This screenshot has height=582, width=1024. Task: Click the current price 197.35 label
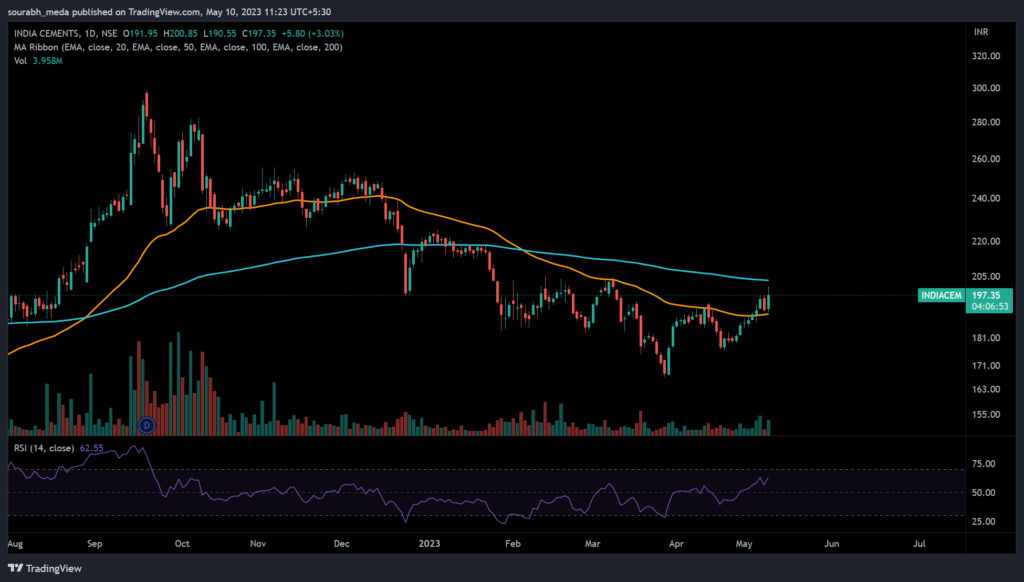click(x=985, y=295)
